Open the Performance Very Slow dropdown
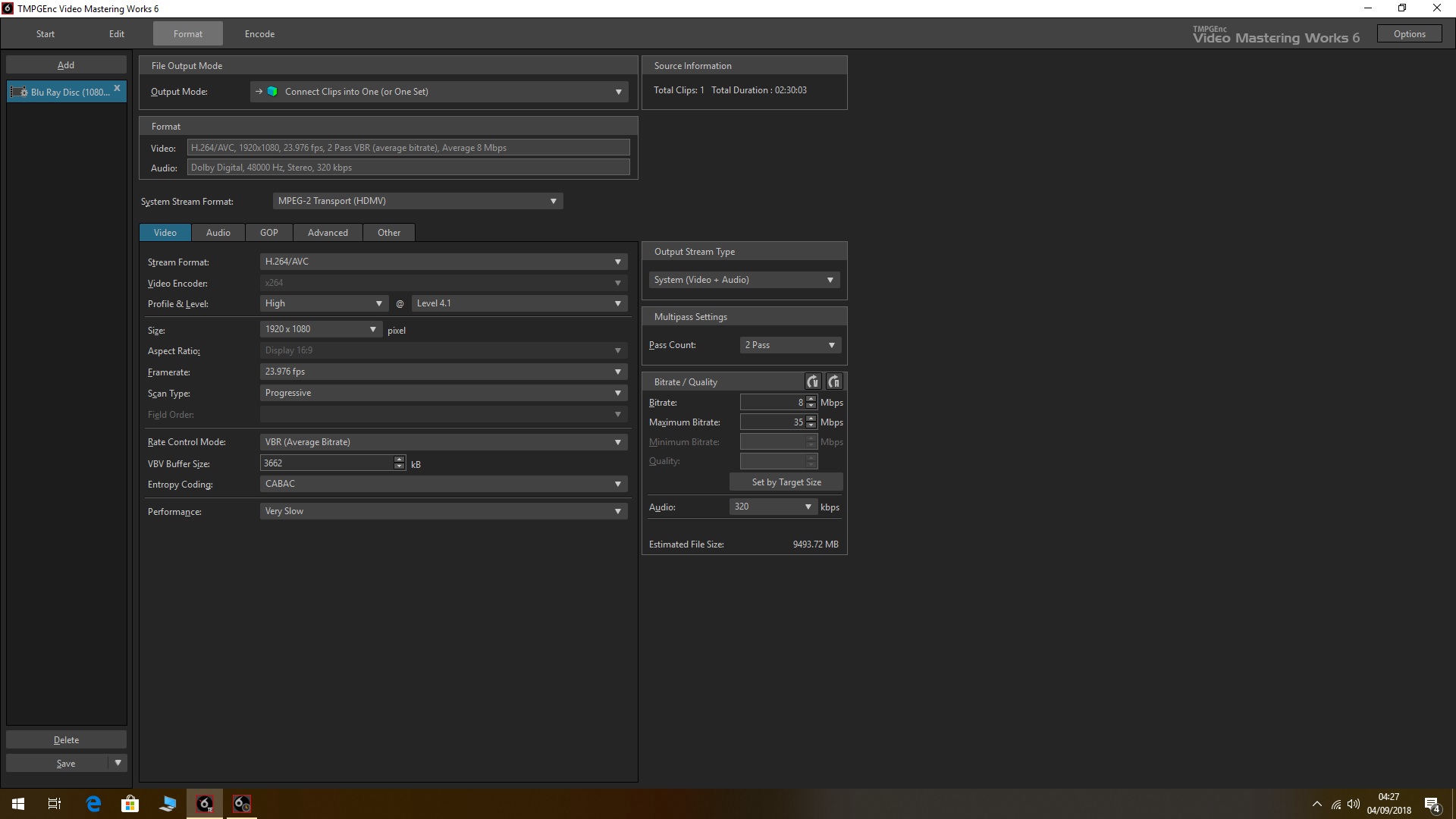 617,511
